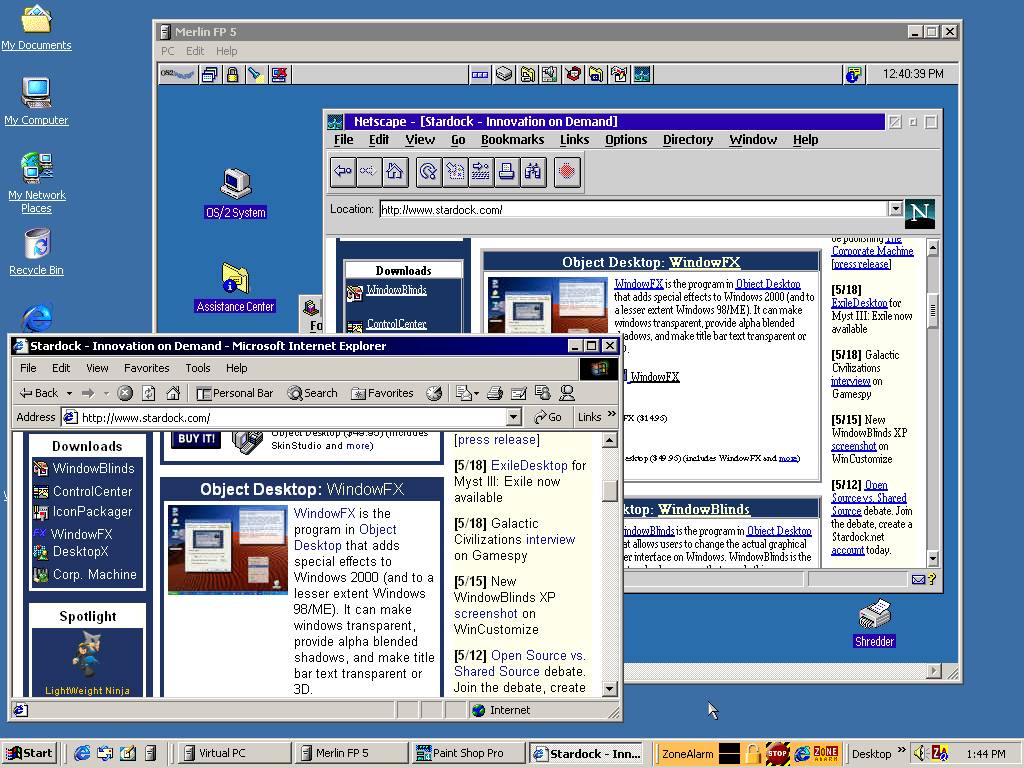Image resolution: width=1024 pixels, height=768 pixels.
Task: Open the Favorites menu in Internet Explorer
Action: click(x=146, y=368)
